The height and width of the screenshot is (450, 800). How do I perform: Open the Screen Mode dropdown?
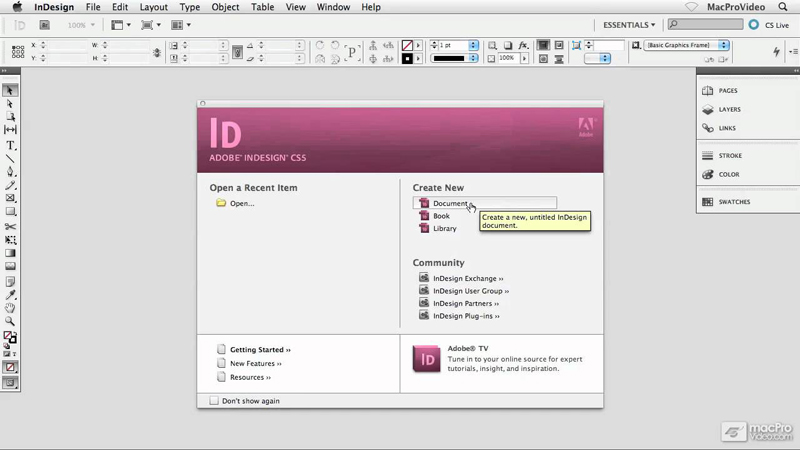151,25
